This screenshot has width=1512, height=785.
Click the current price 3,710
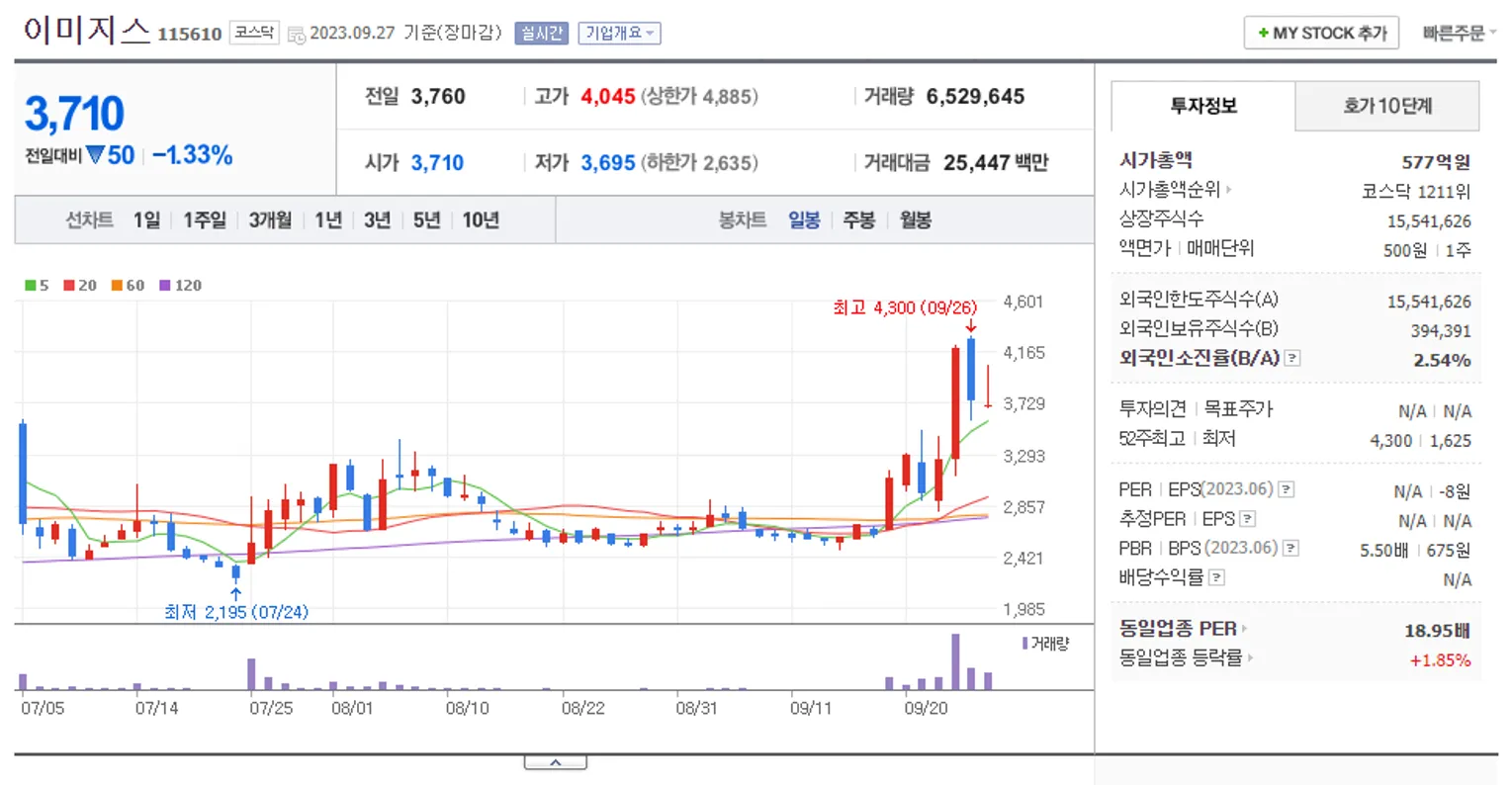click(74, 114)
